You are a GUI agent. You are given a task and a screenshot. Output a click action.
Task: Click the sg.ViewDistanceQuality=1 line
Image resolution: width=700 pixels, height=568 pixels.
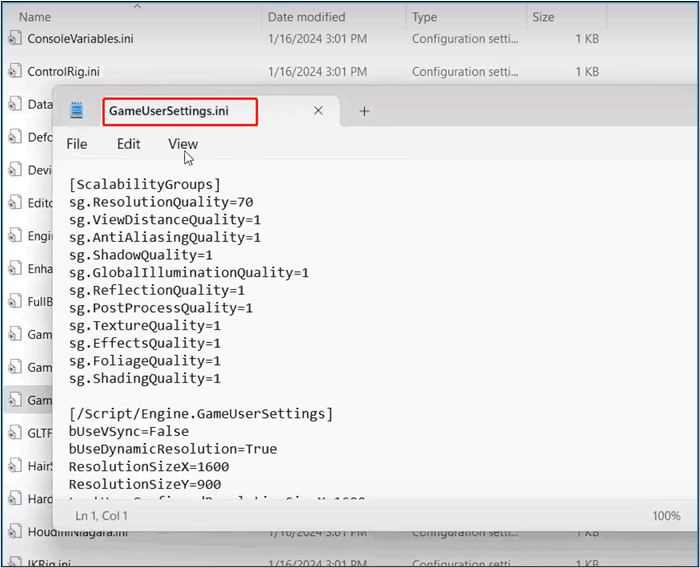(x=165, y=220)
